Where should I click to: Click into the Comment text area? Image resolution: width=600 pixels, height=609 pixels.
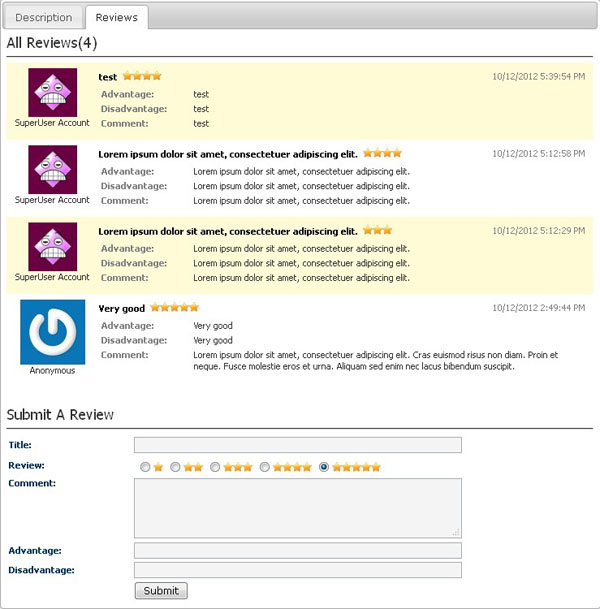(x=298, y=508)
